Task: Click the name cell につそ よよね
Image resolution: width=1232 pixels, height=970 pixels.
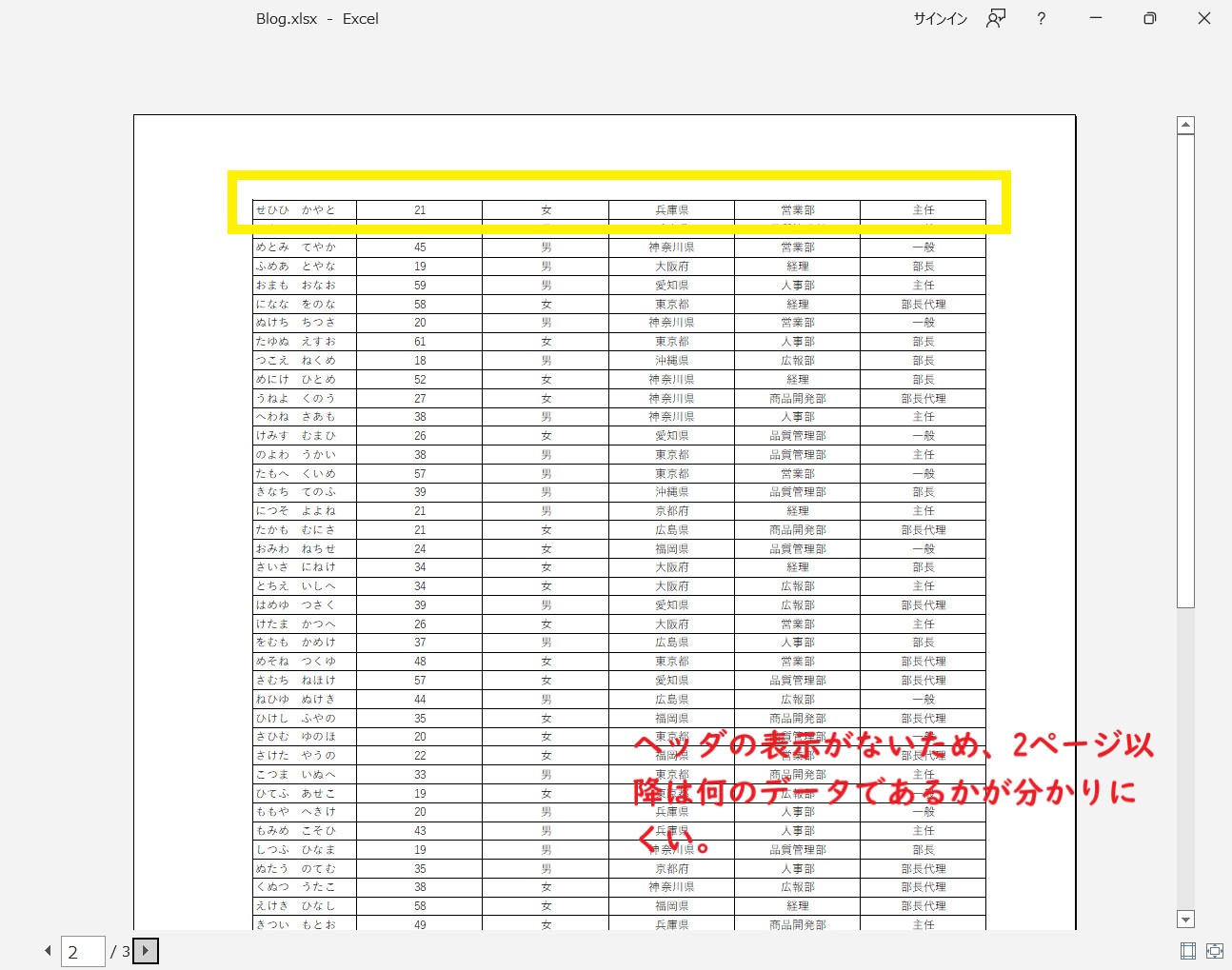Action: [305, 511]
